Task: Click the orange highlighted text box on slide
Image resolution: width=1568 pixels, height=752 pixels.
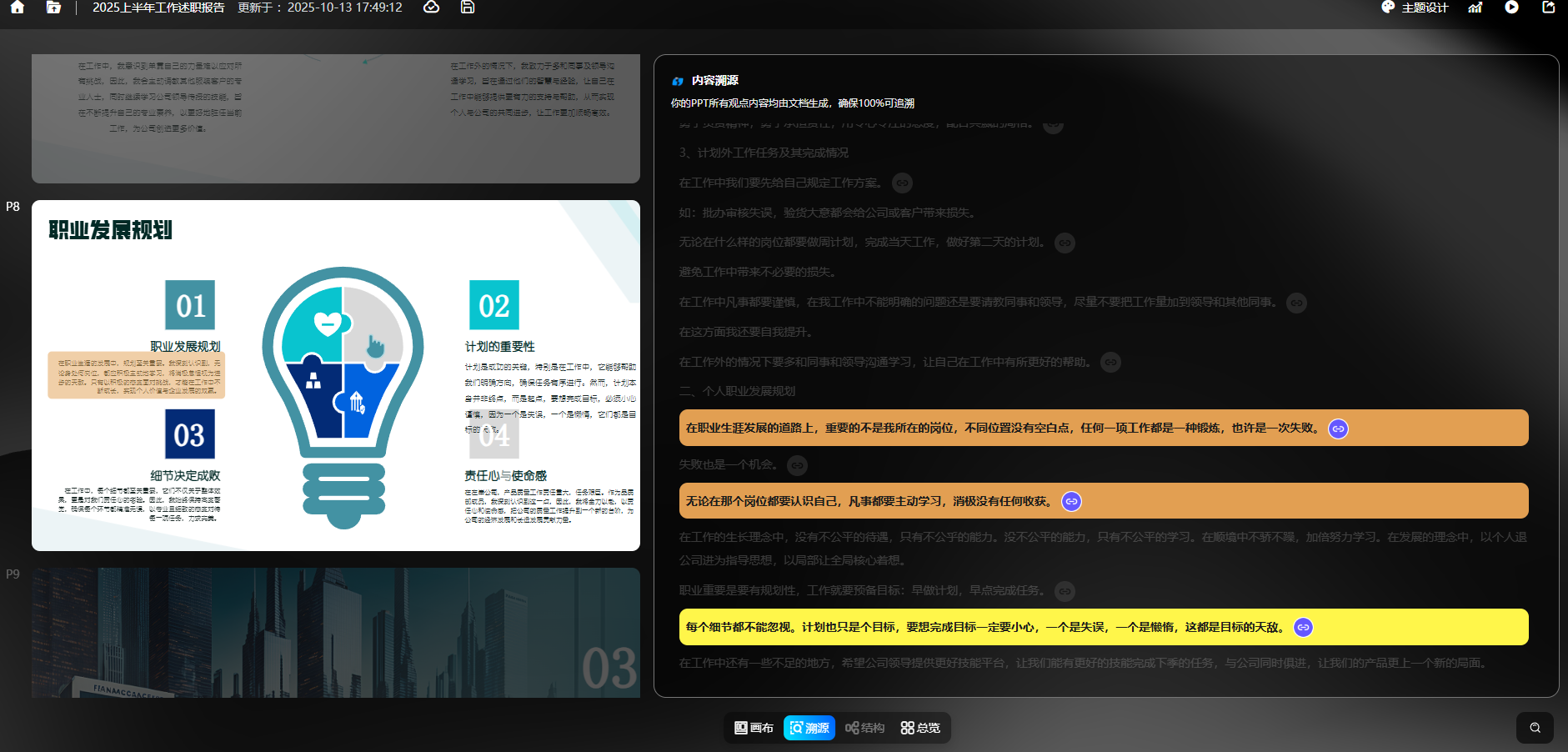Action: click(137, 376)
